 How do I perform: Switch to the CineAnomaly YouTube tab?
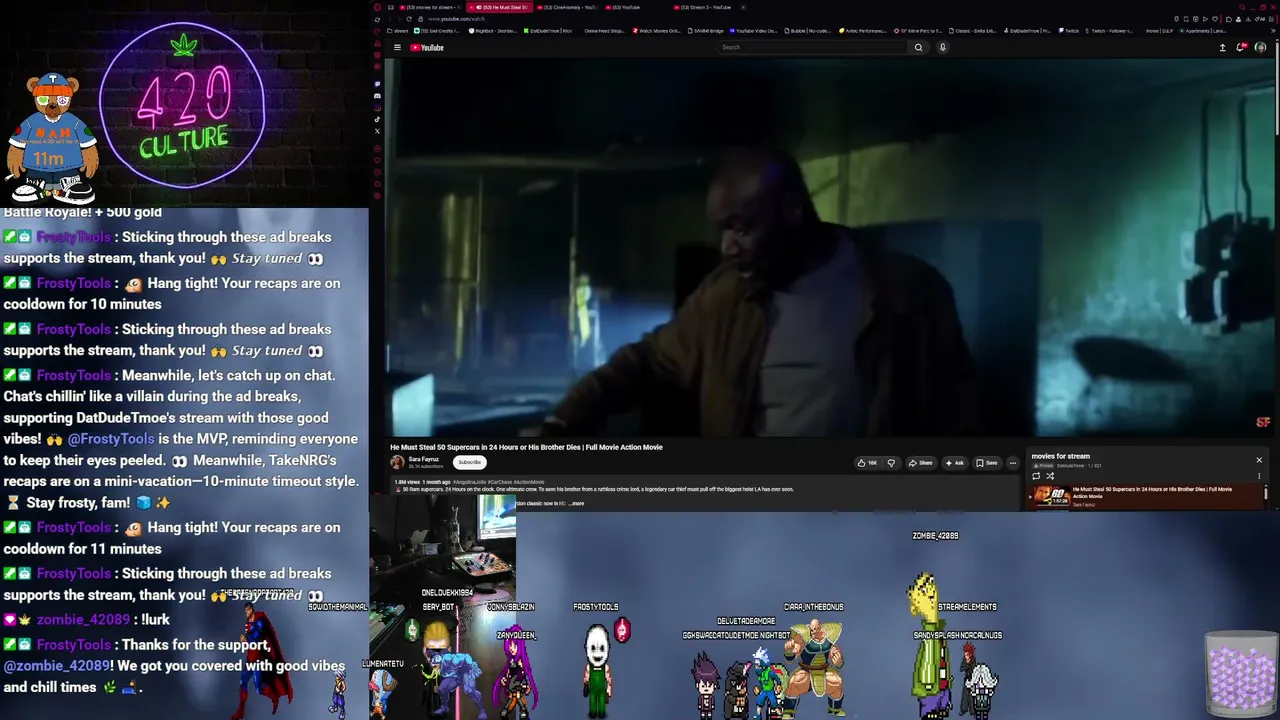[x=566, y=7]
